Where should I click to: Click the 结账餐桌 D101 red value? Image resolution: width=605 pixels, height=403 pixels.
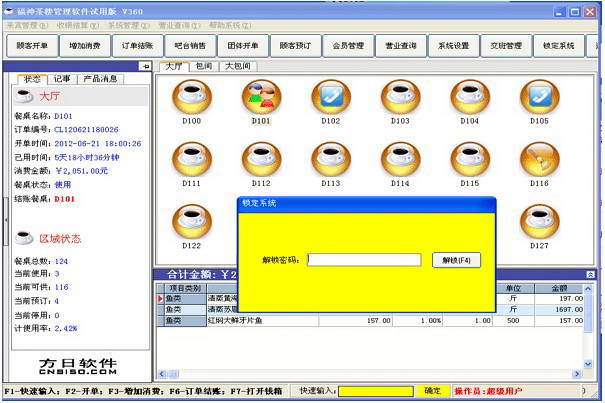[64, 199]
